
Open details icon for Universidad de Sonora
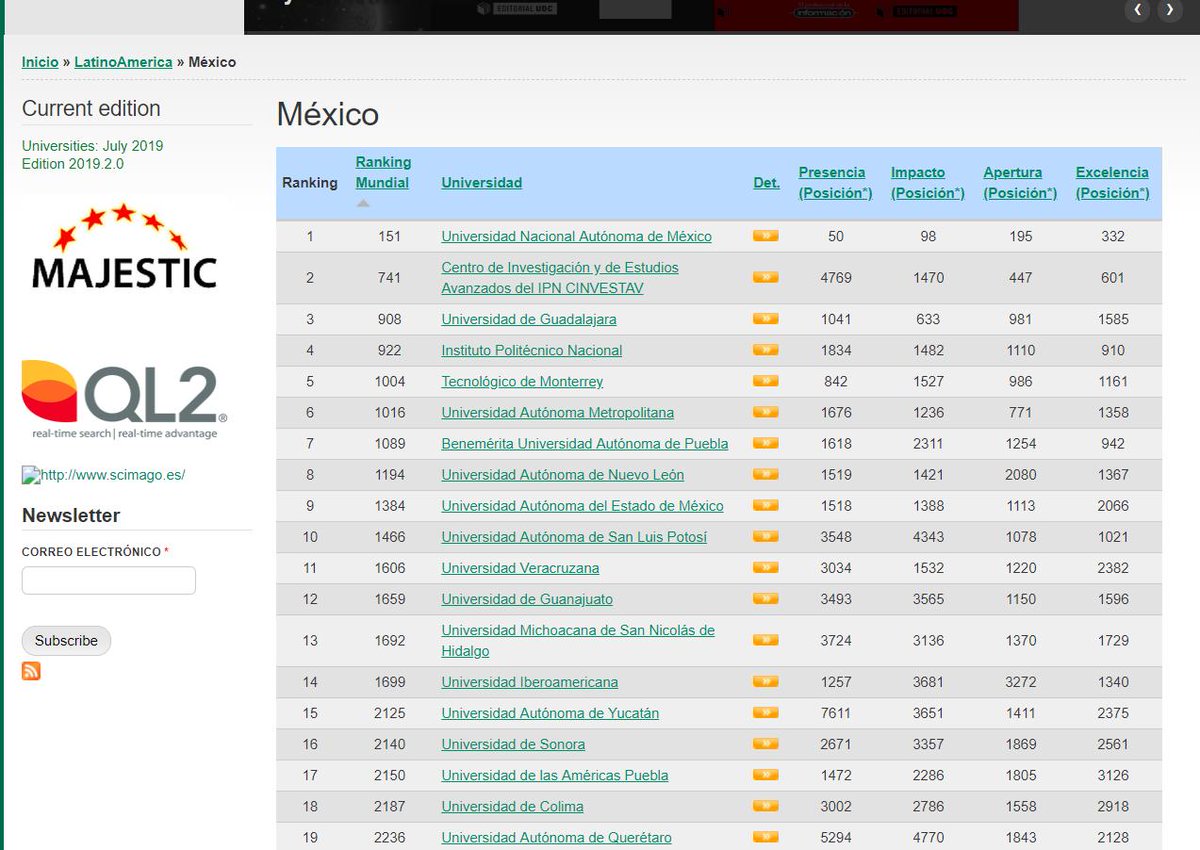coord(766,743)
